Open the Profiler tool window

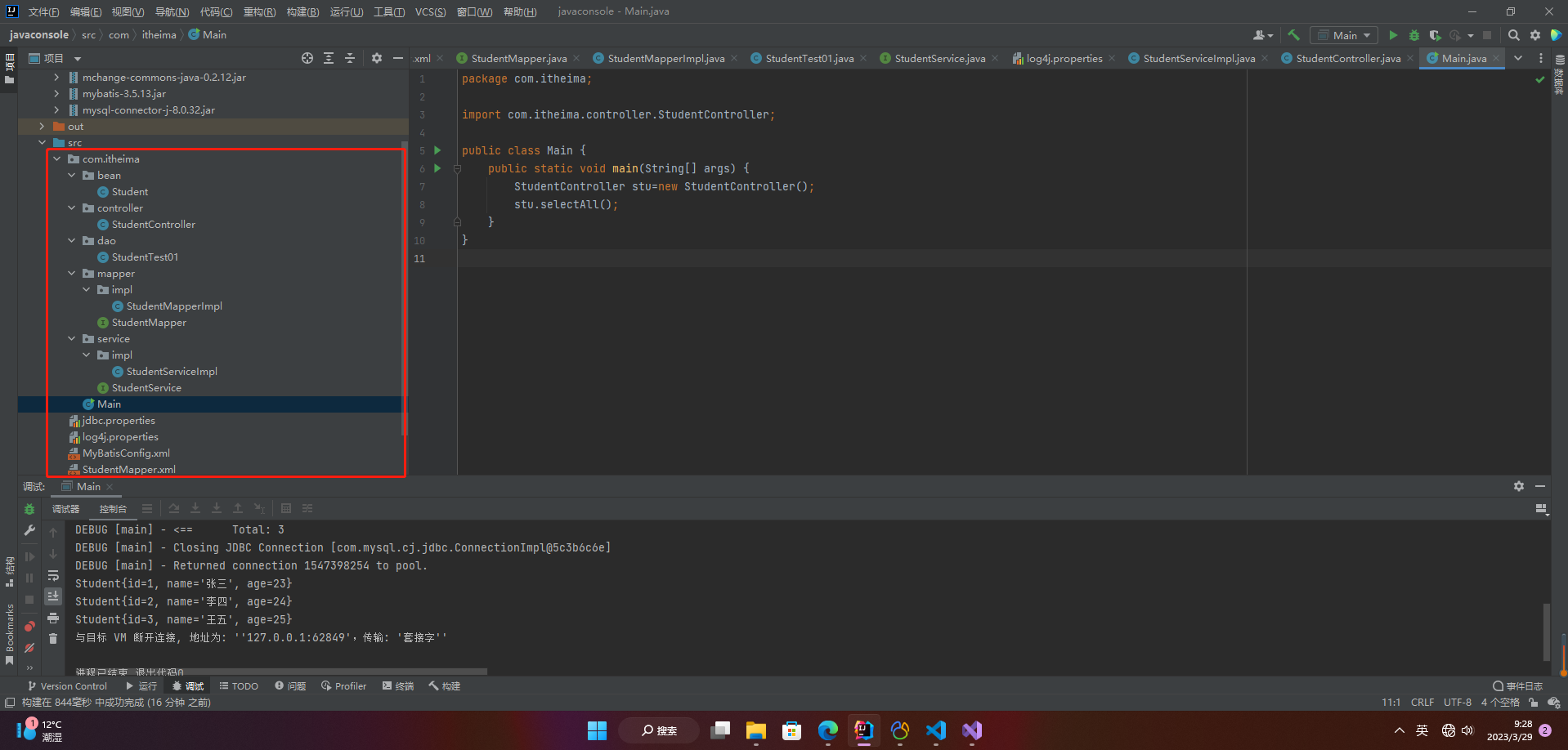point(343,686)
